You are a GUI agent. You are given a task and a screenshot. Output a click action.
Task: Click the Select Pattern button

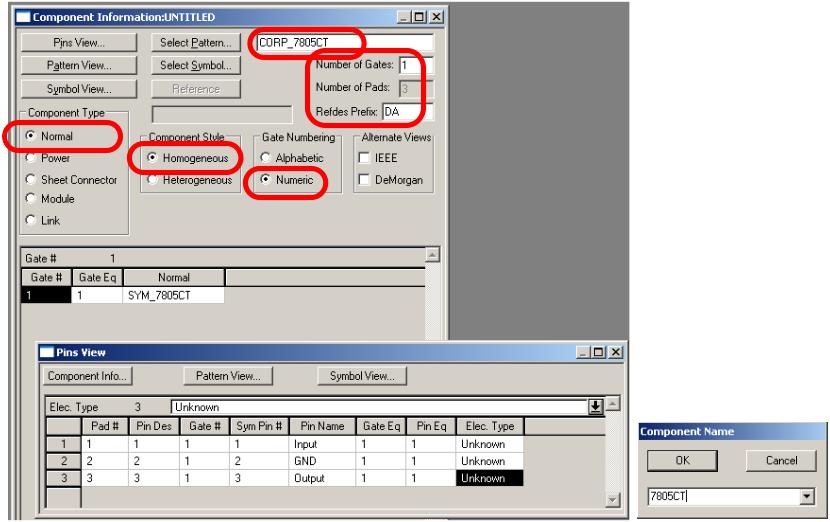(196, 43)
